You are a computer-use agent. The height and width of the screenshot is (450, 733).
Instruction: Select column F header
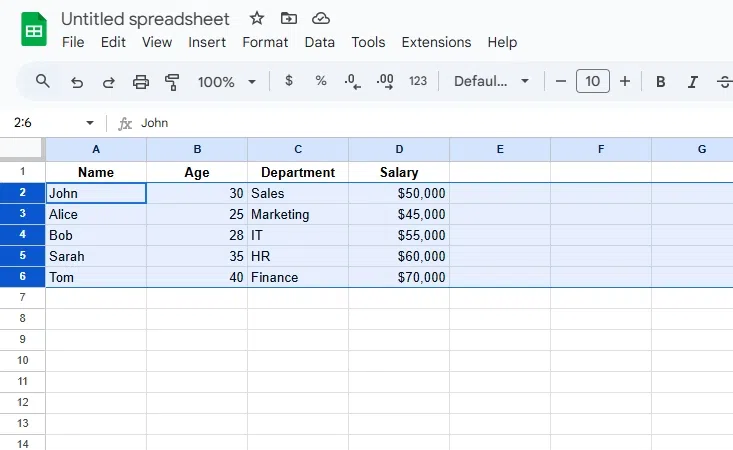point(601,149)
